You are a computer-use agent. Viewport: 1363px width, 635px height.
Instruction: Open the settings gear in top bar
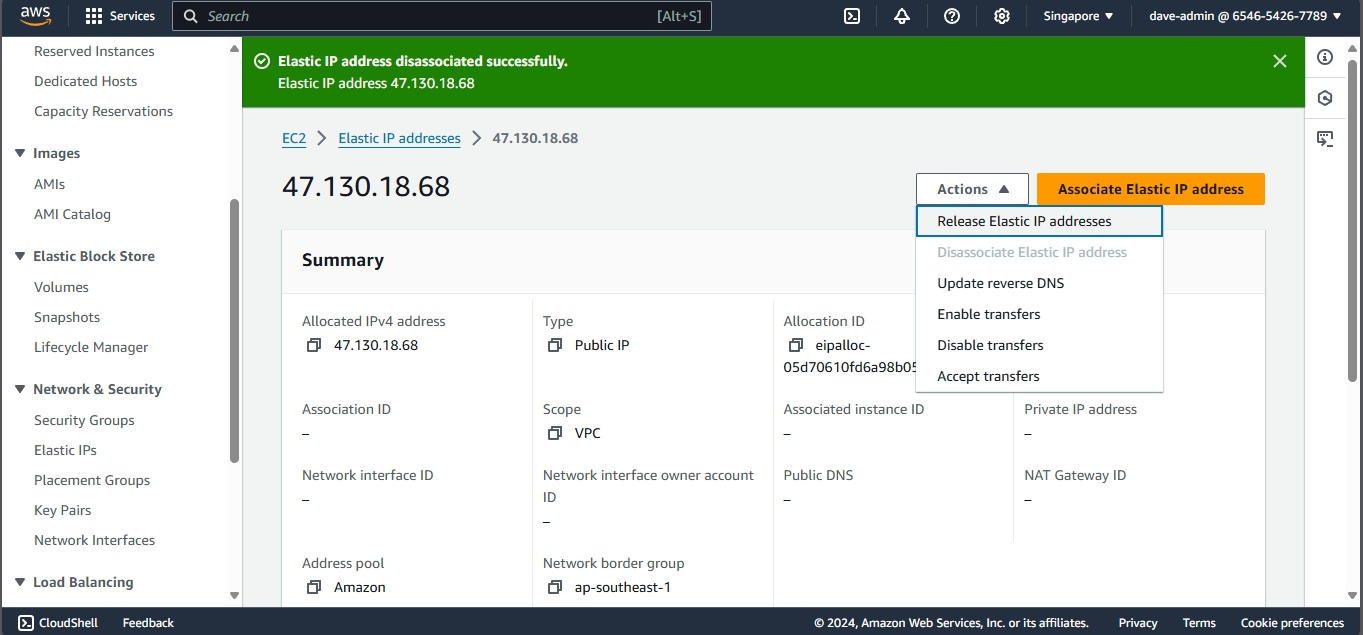click(1001, 16)
